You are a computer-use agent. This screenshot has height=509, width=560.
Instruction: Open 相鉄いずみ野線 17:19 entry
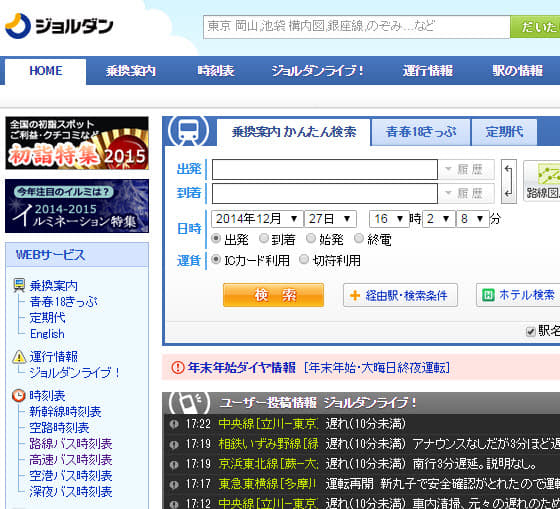click(268, 444)
